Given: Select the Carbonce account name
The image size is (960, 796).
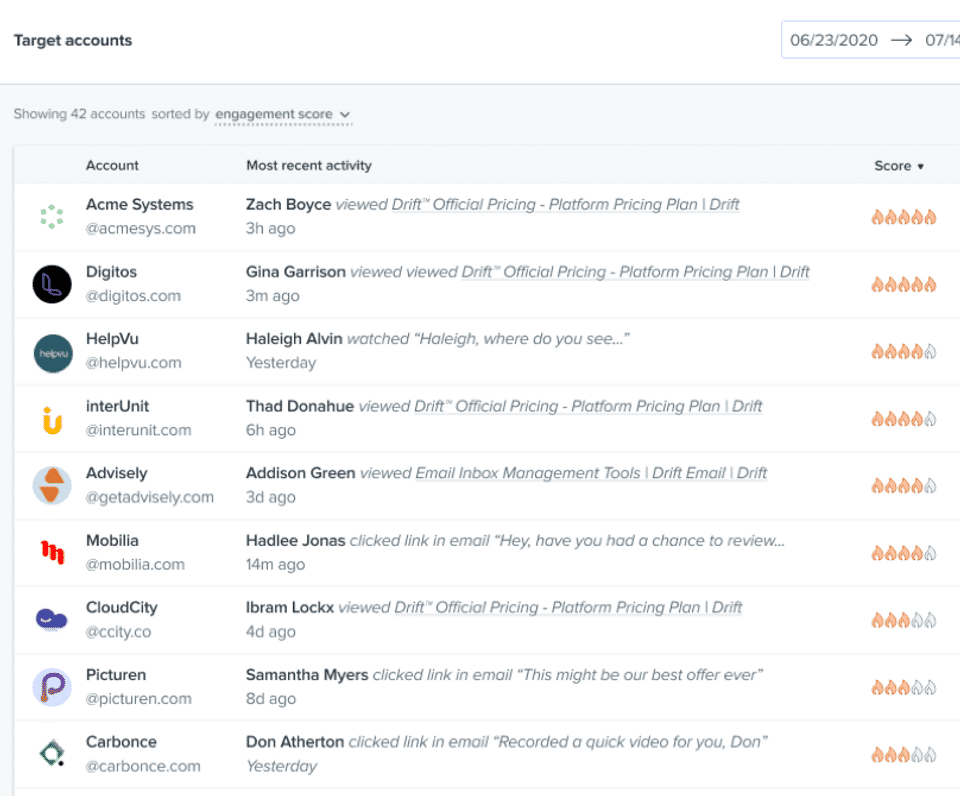Looking at the screenshot, I should [x=121, y=742].
